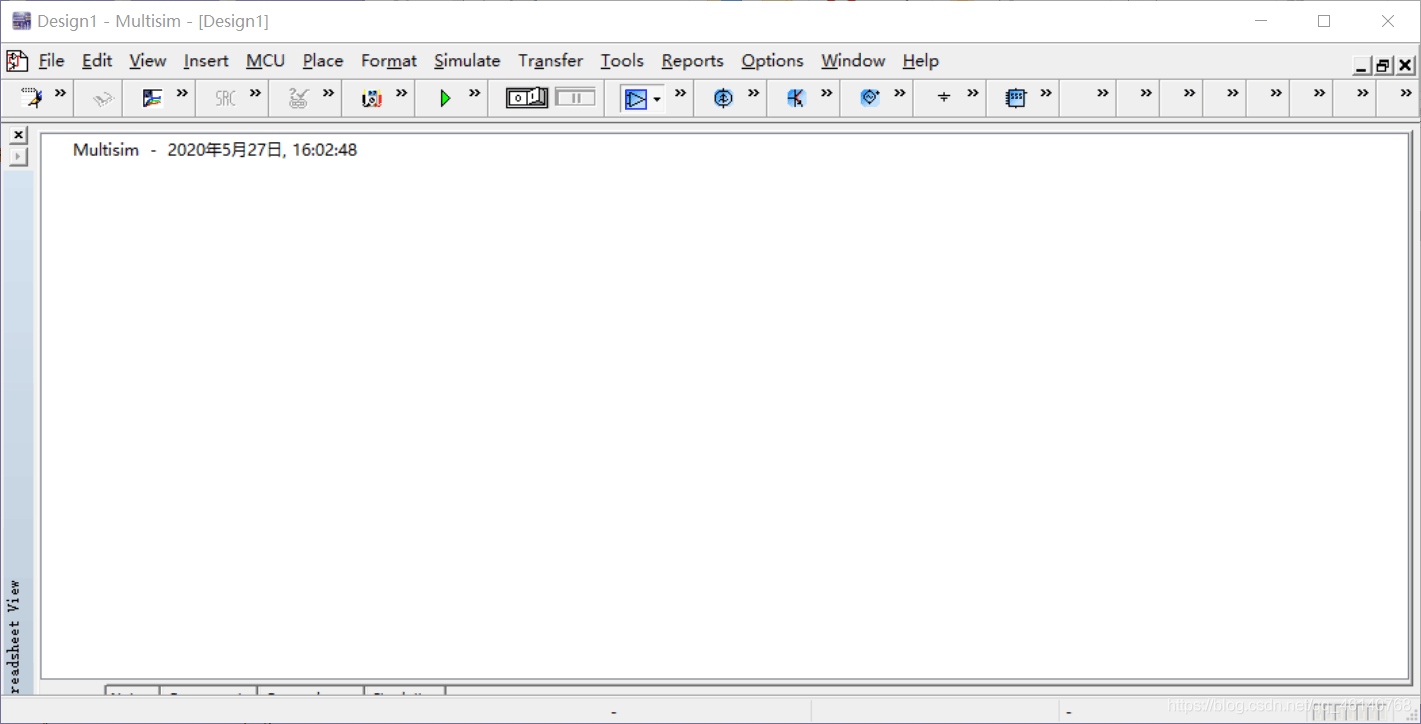The image size is (1421, 724).
Task: Click the 'Multisim - 2020年5月27日, 16:02:48' log line
Action: click(215, 150)
